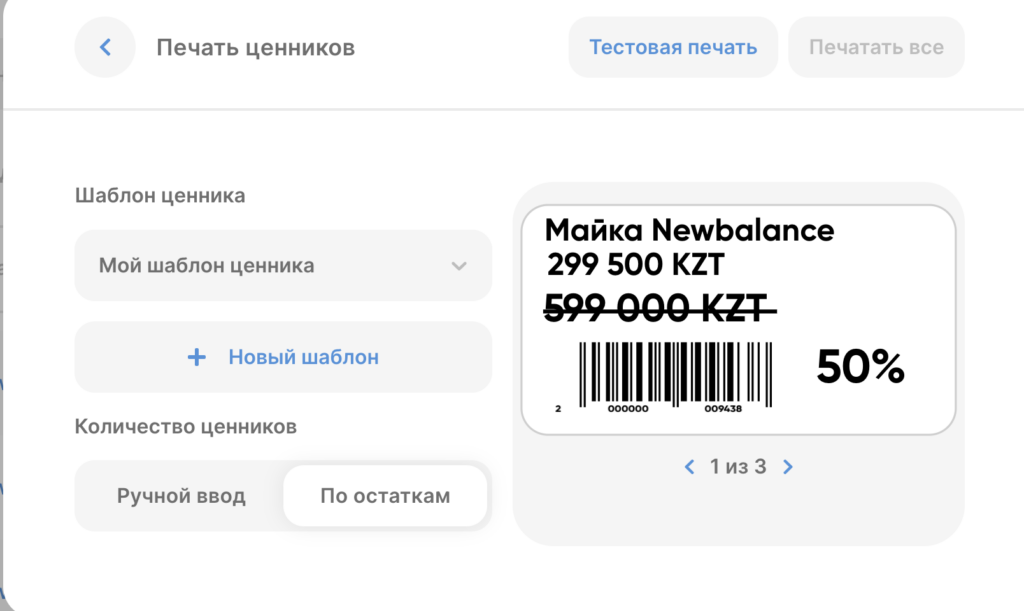Click the 50% discount label on tag
The width and height of the screenshot is (1024, 611).
(x=860, y=366)
